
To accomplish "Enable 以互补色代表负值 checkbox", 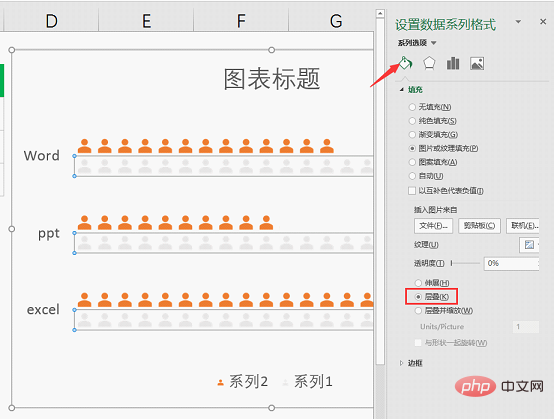I will click(412, 191).
